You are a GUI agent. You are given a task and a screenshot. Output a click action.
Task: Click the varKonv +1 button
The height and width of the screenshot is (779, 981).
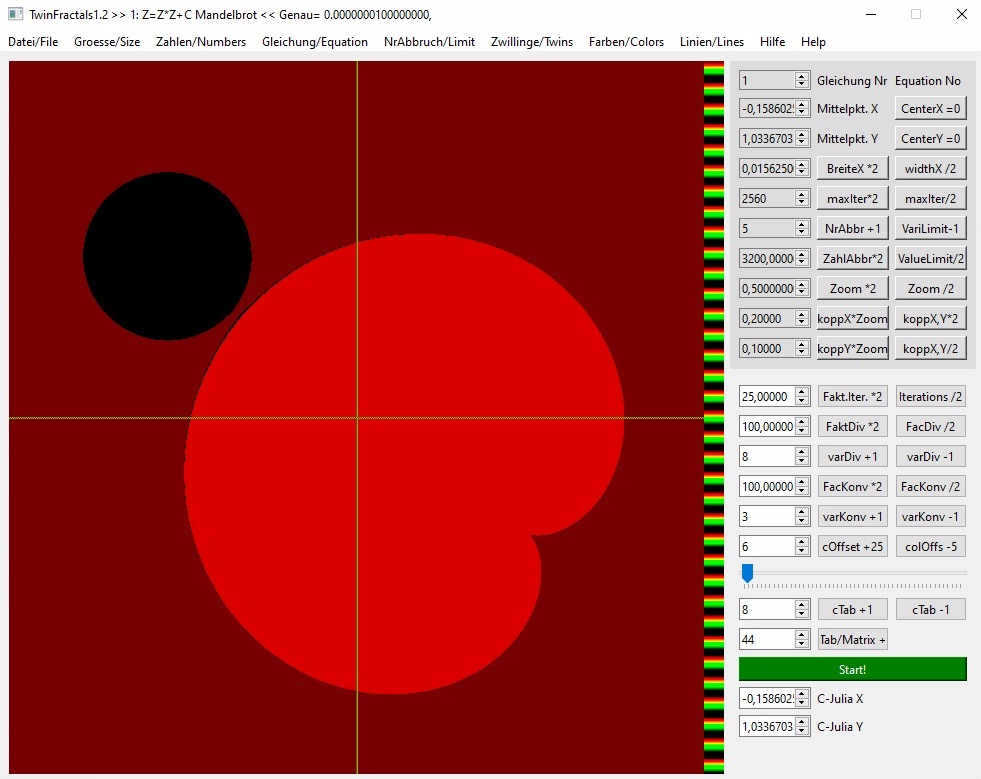coord(852,517)
